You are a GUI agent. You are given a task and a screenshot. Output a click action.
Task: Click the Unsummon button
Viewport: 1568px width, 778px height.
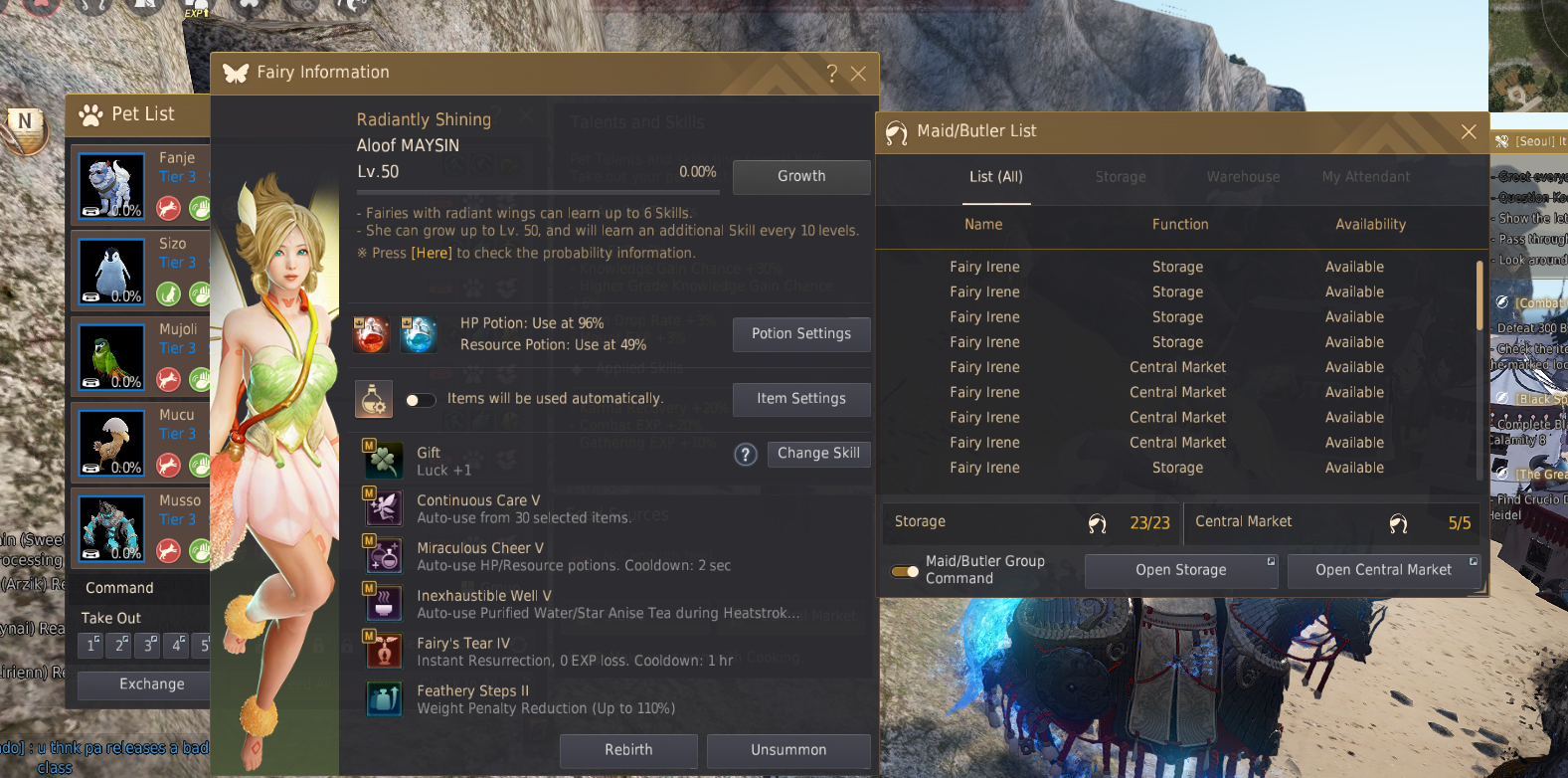coord(788,751)
